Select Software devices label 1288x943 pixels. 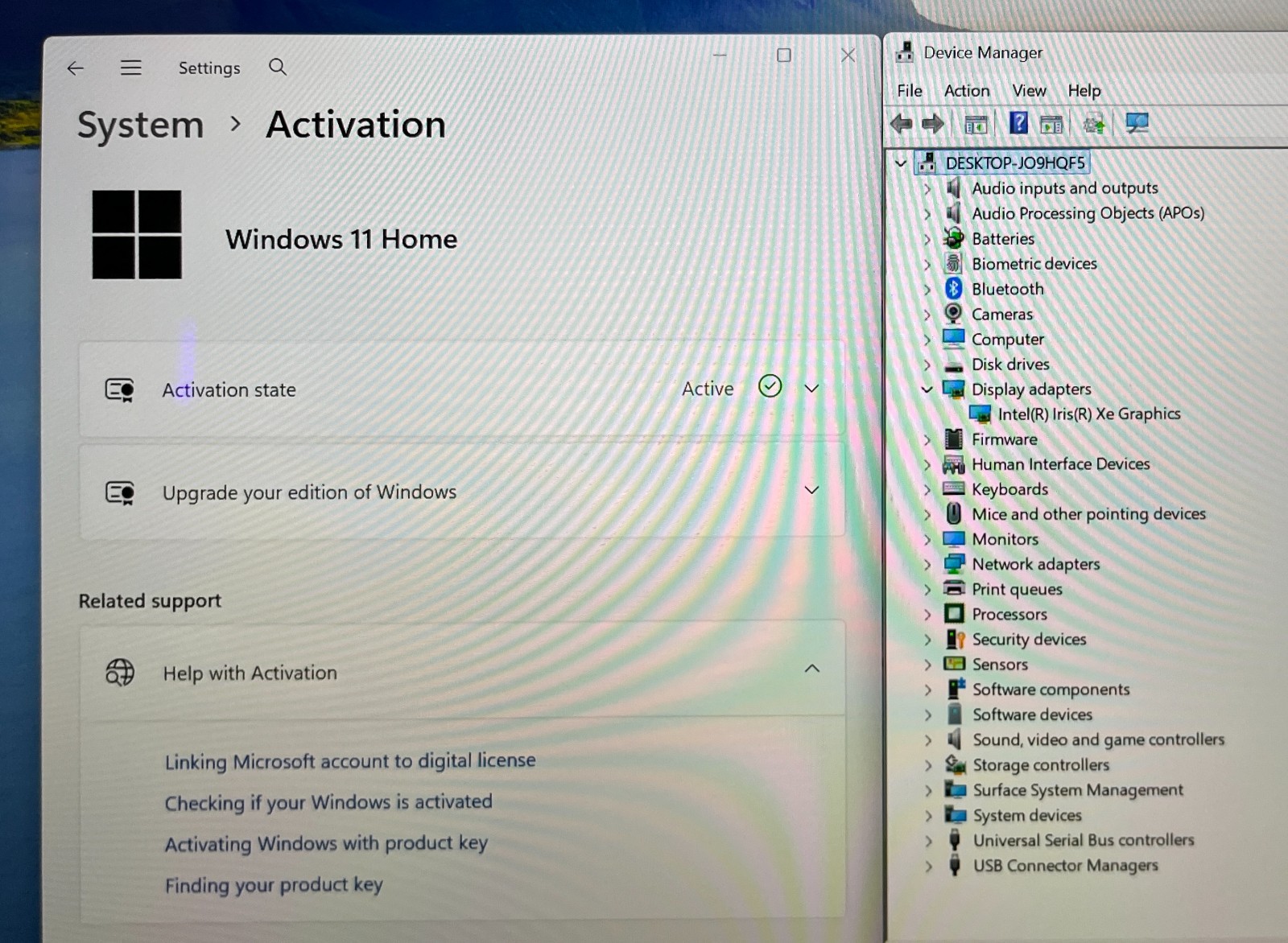(x=1033, y=714)
